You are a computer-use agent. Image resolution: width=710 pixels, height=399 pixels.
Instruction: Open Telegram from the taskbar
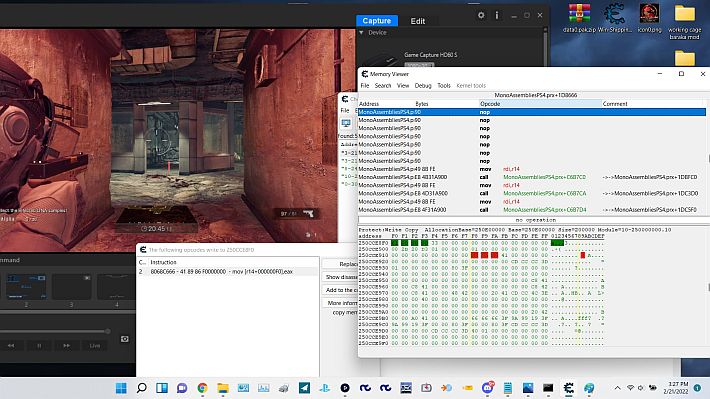click(x=304, y=388)
